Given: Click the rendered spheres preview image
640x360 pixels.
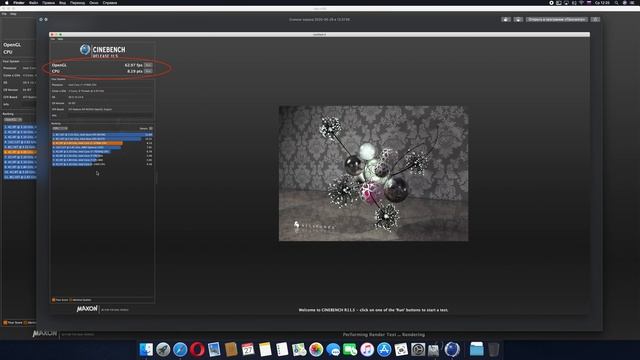Looking at the screenshot, I should pos(373,173).
